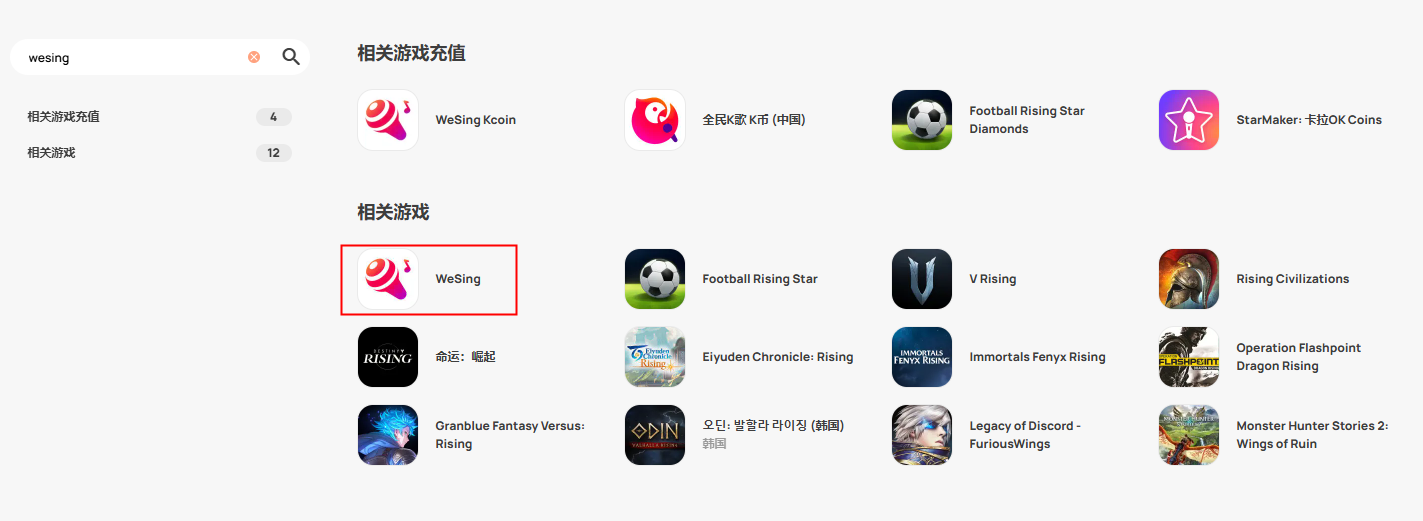This screenshot has width=1423, height=521.
Task: Click Operation Flashpoint Dragon Rising thumbnail
Action: pos(1189,357)
